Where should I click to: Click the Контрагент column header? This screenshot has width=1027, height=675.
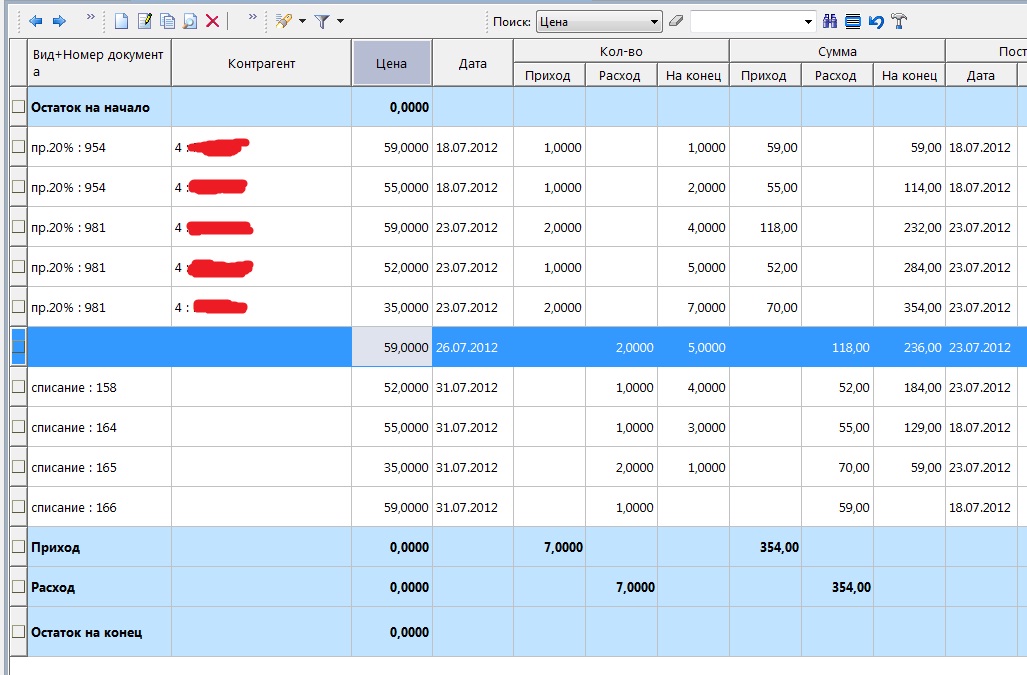coord(261,63)
